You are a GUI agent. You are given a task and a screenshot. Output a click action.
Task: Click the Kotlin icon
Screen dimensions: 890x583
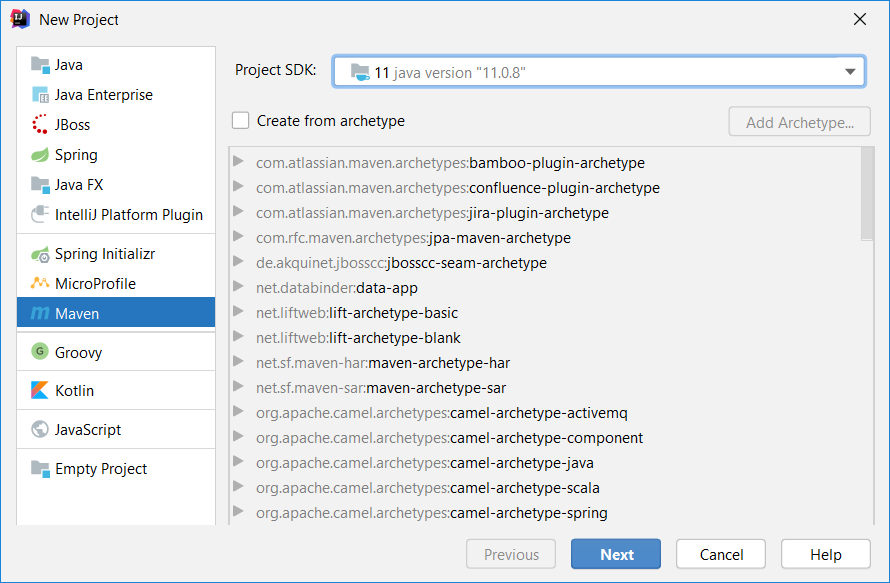(x=40, y=391)
